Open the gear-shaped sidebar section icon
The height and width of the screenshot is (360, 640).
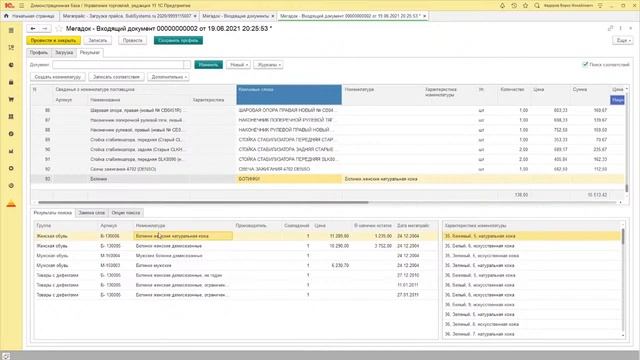[x=11, y=168]
